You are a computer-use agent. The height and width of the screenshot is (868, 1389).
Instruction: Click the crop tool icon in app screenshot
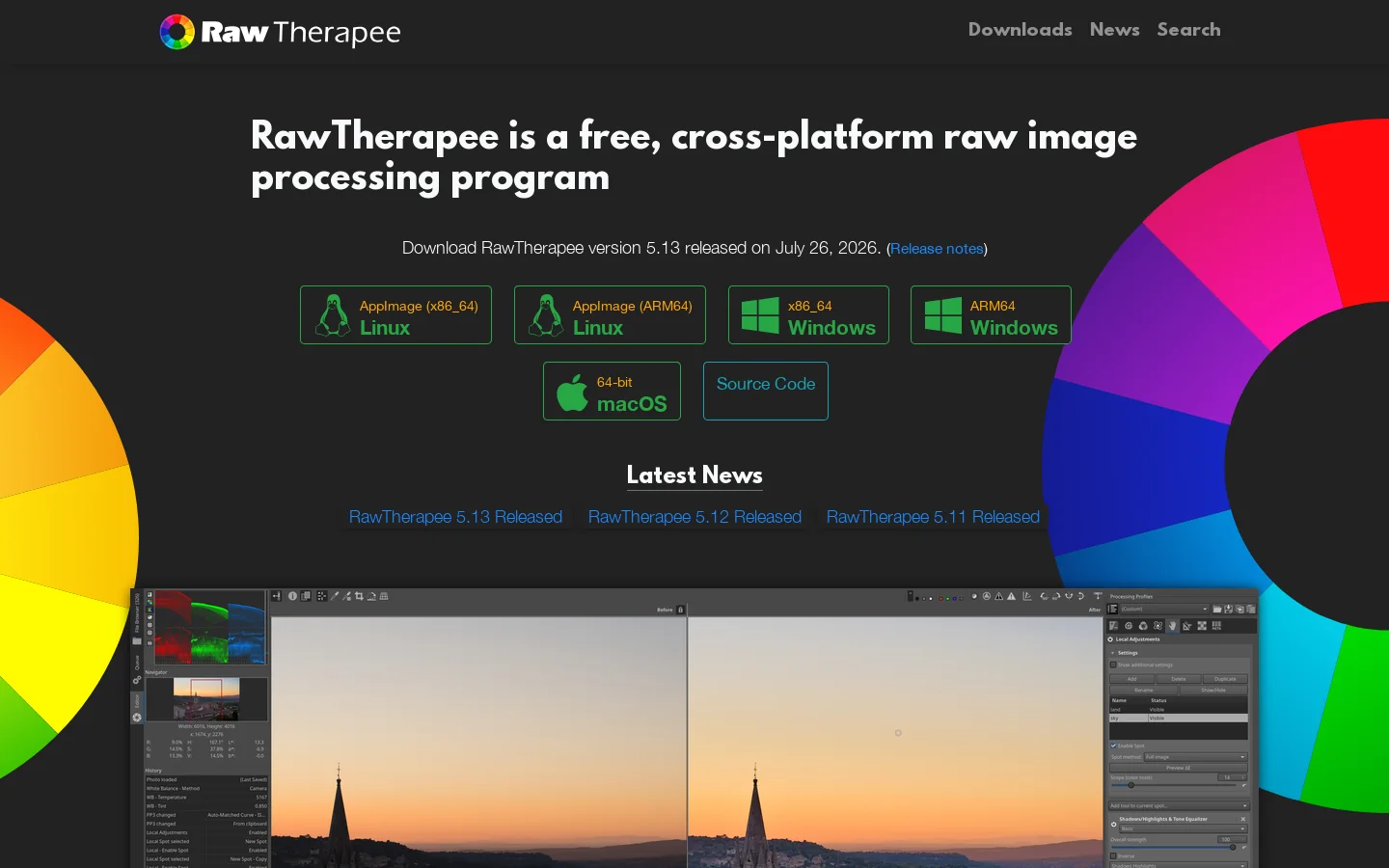(359, 596)
